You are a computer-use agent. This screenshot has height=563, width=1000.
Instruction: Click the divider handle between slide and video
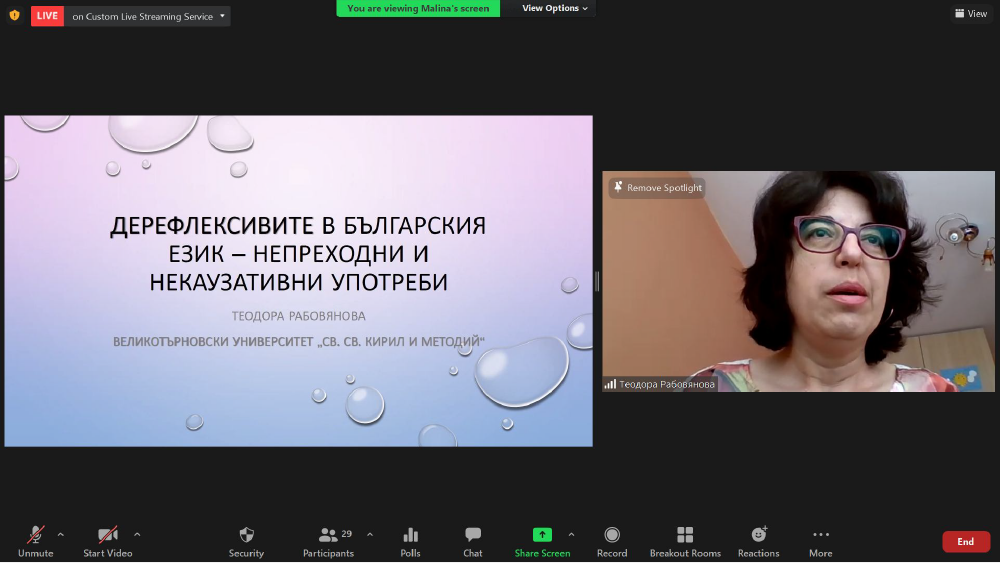click(597, 281)
